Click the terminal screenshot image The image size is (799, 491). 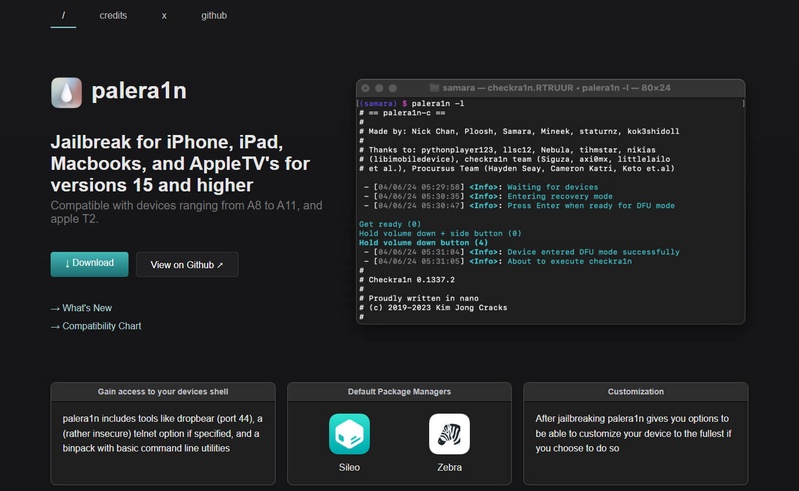coord(550,202)
